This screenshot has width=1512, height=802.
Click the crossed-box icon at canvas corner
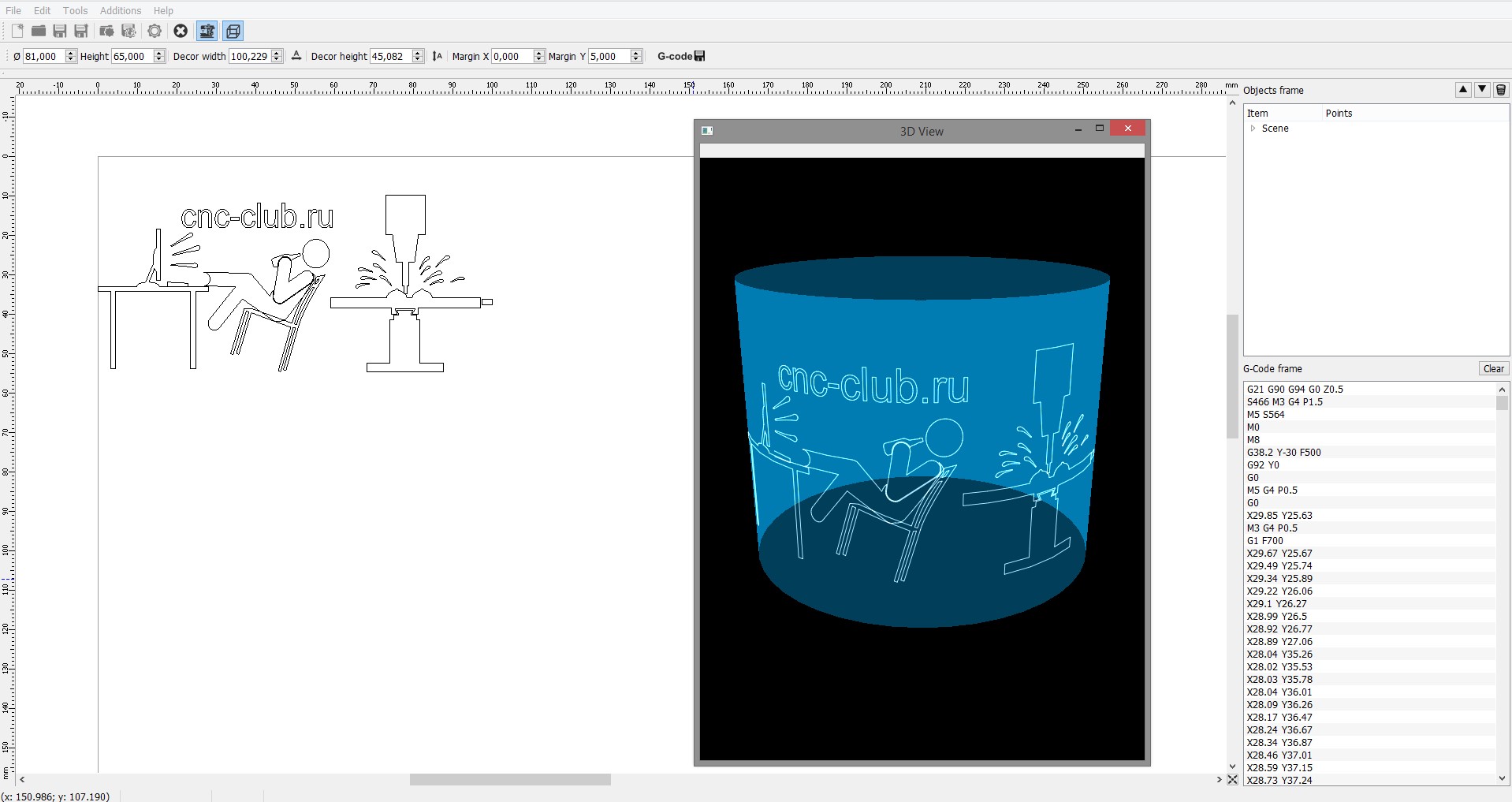(x=1233, y=780)
